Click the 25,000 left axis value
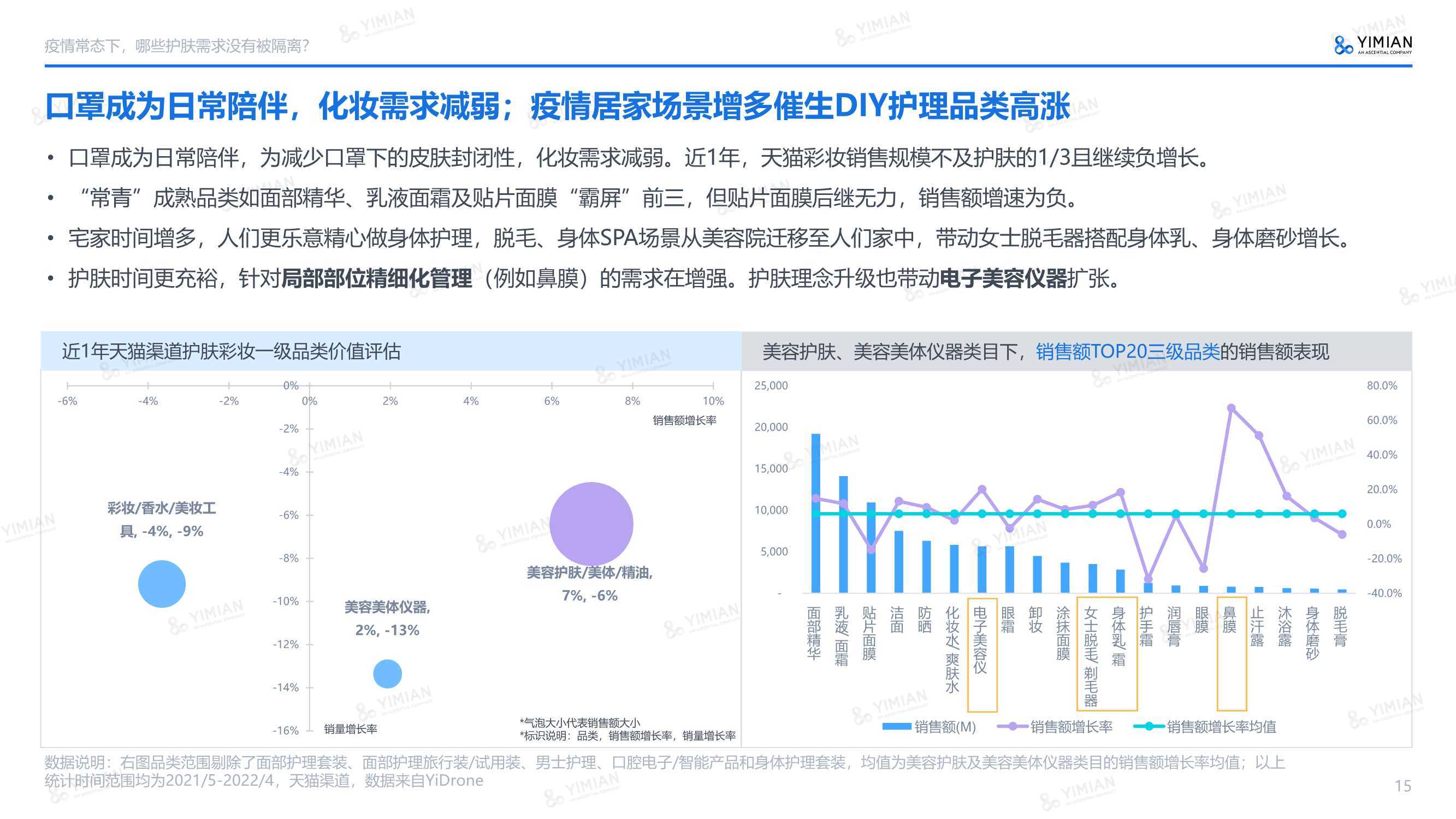This screenshot has height=819, width=1456. [771, 385]
